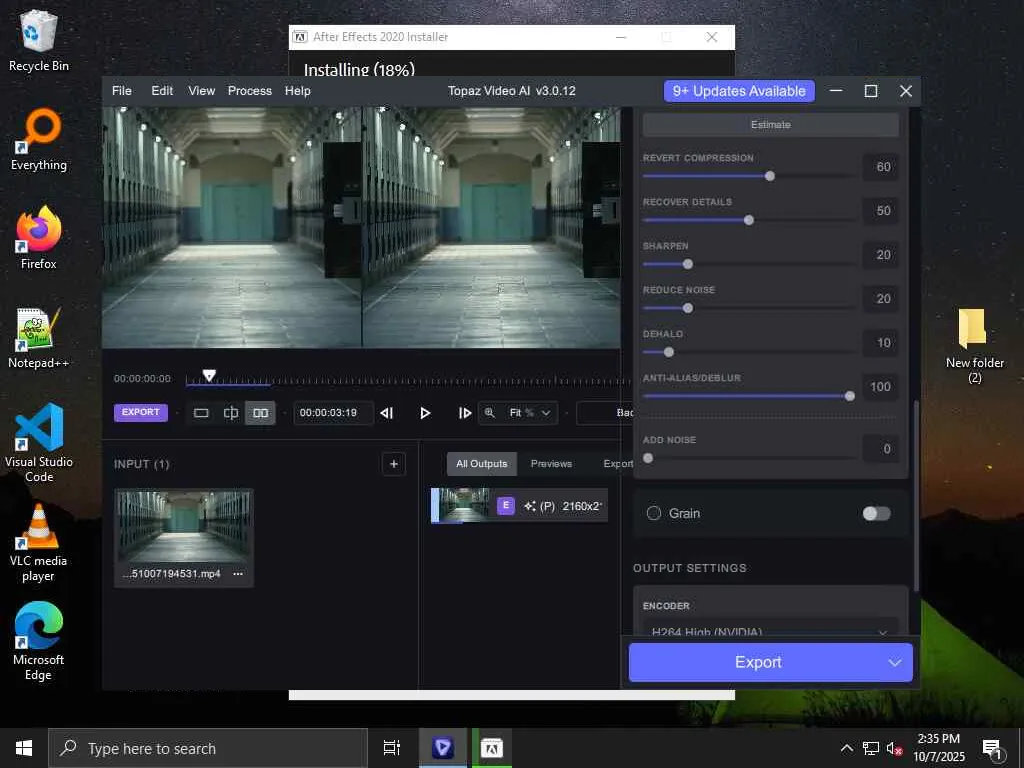Viewport: 1024px width, 768px height.
Task: Open the Help menu
Action: point(297,91)
